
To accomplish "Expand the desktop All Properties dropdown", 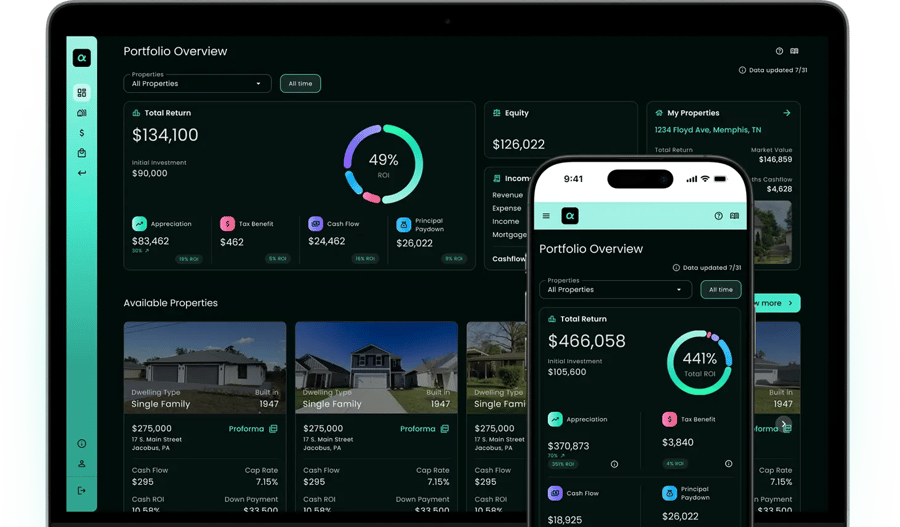I will [x=197, y=84].
